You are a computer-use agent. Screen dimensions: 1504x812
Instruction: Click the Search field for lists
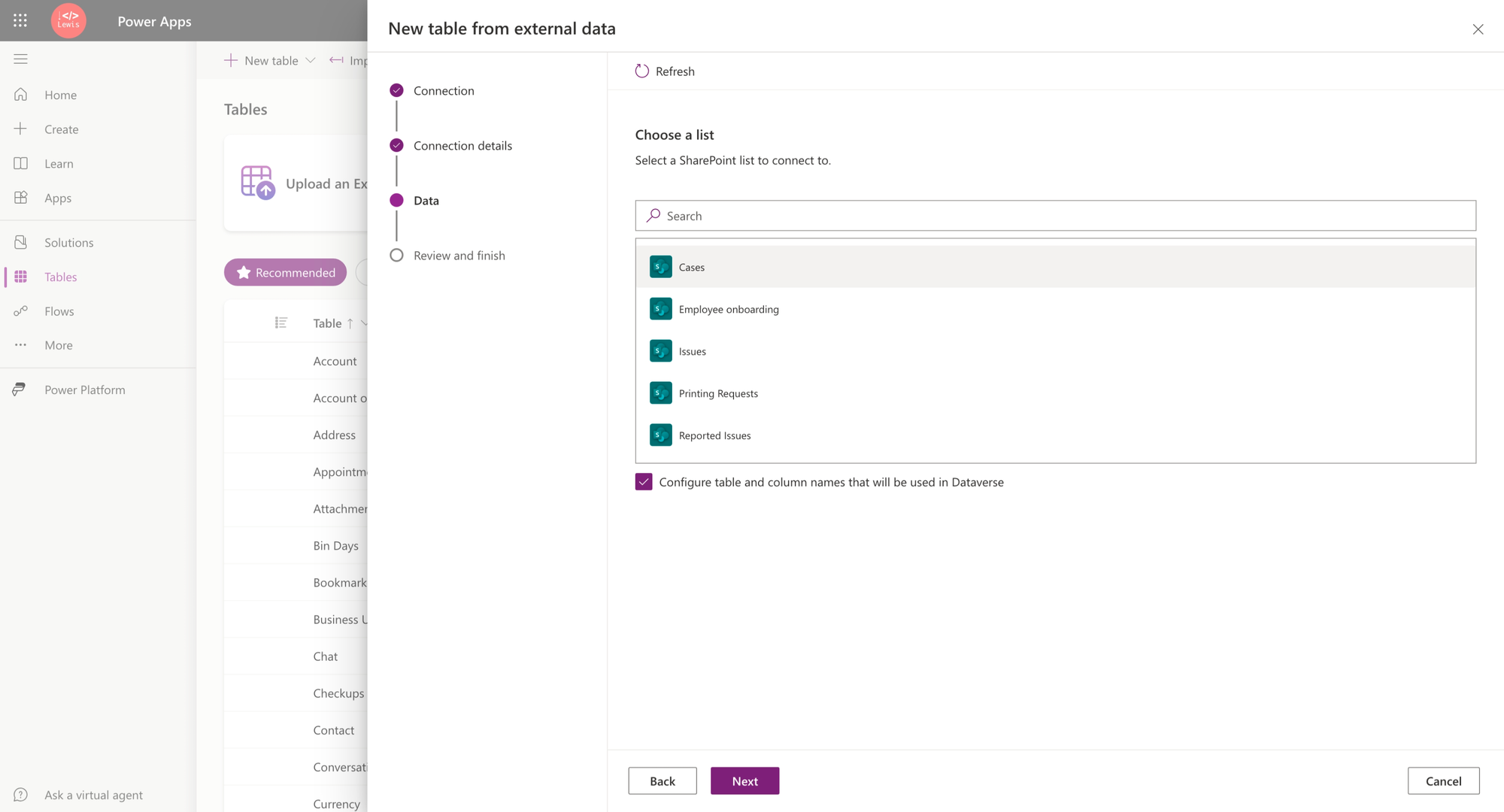pos(1055,216)
